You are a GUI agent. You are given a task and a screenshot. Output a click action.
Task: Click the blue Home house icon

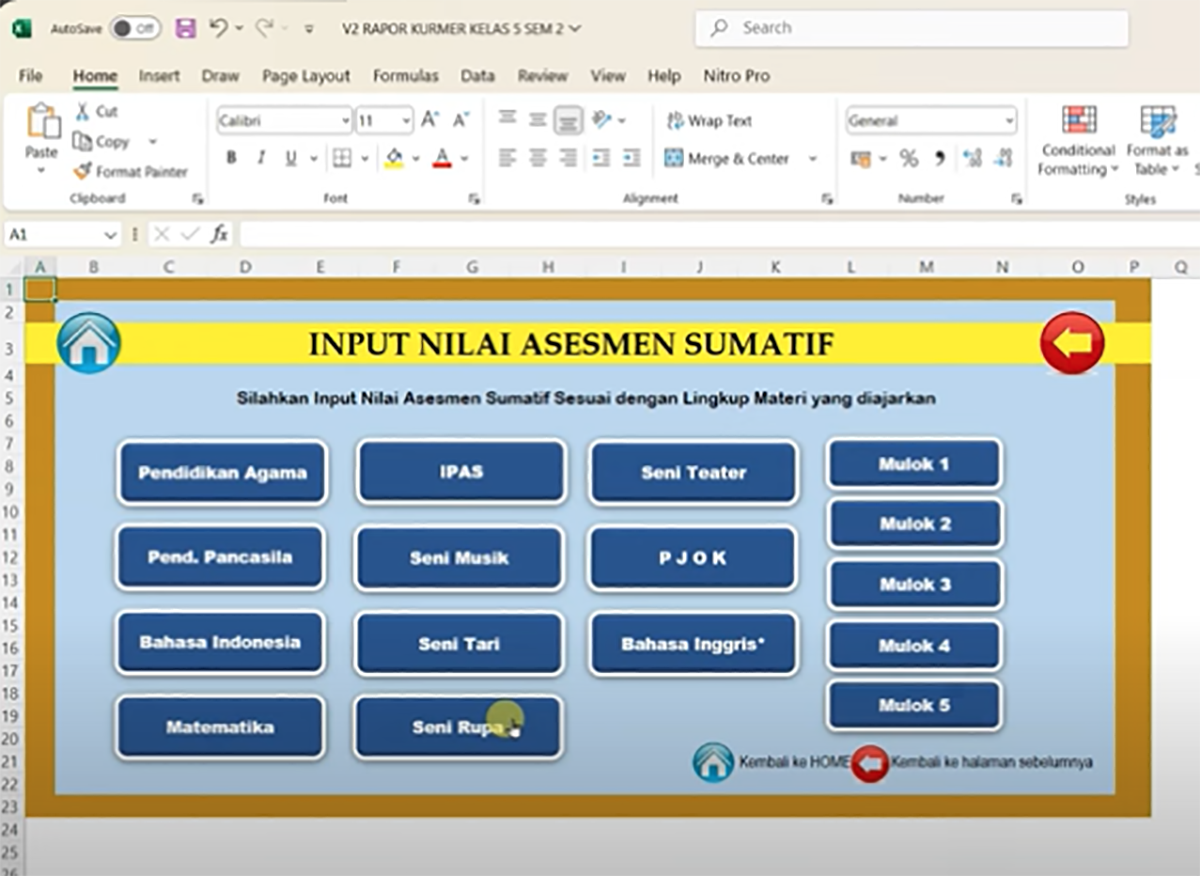(89, 343)
